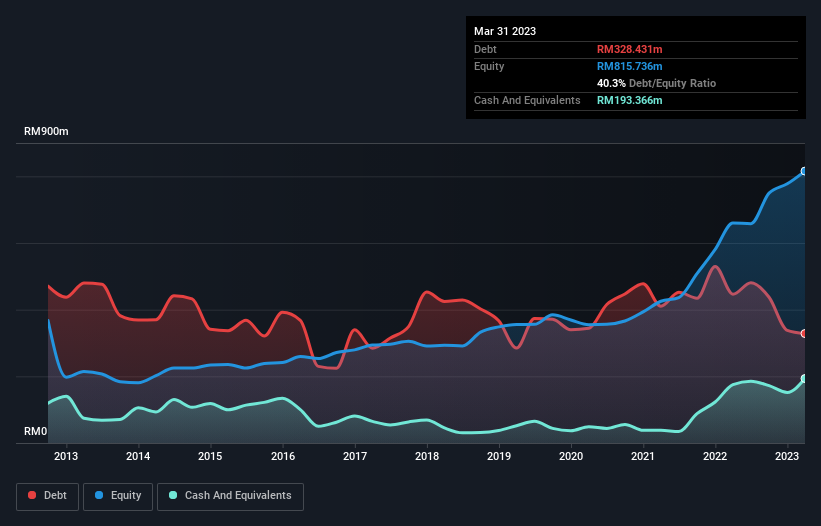821x526 pixels.
Task: Click the red Debt legend dot
Action: click(x=32, y=495)
